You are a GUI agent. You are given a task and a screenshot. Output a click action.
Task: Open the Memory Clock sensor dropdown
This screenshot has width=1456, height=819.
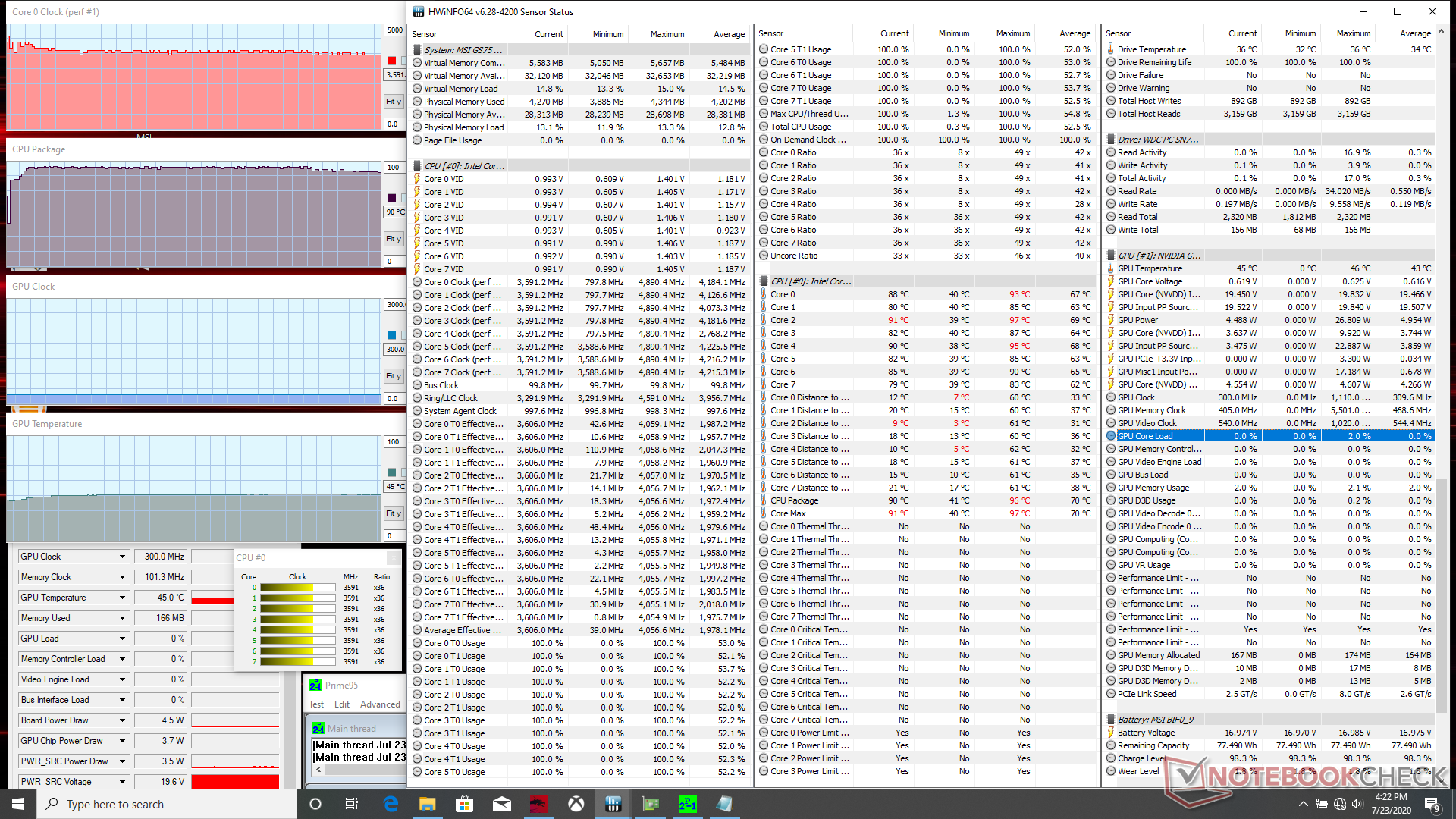(x=122, y=577)
